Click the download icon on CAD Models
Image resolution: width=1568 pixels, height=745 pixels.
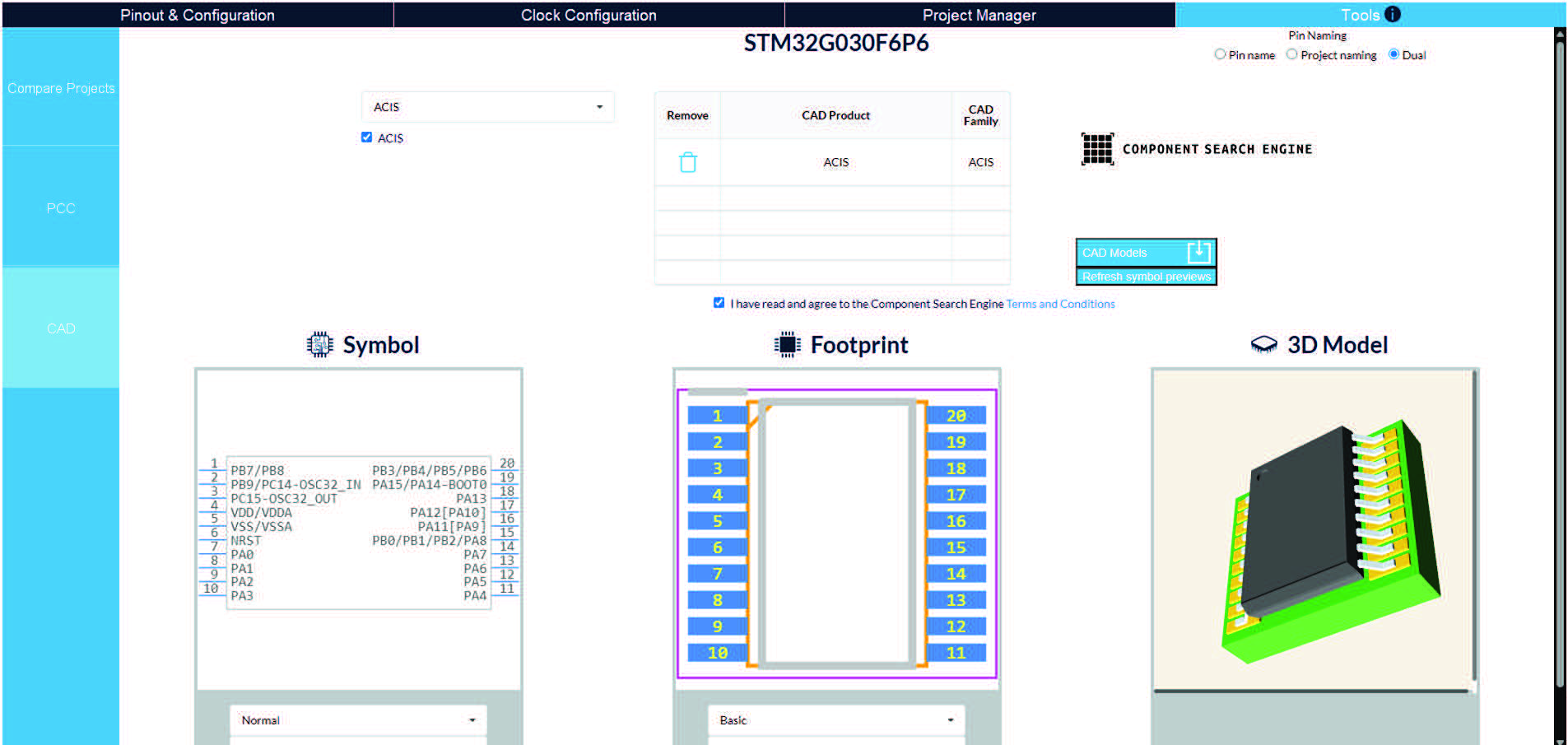pos(1199,251)
